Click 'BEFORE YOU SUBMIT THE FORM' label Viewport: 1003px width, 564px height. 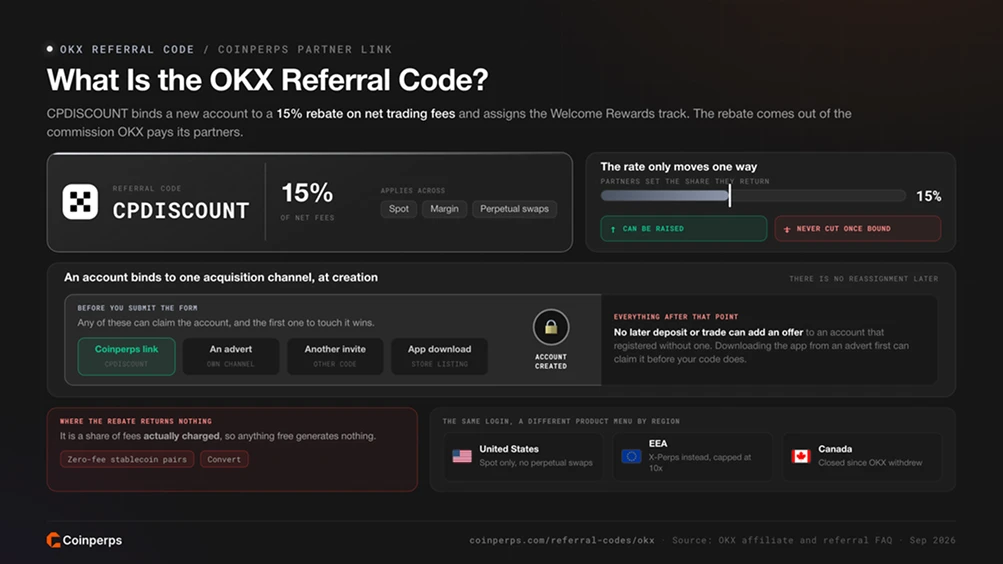(137, 308)
